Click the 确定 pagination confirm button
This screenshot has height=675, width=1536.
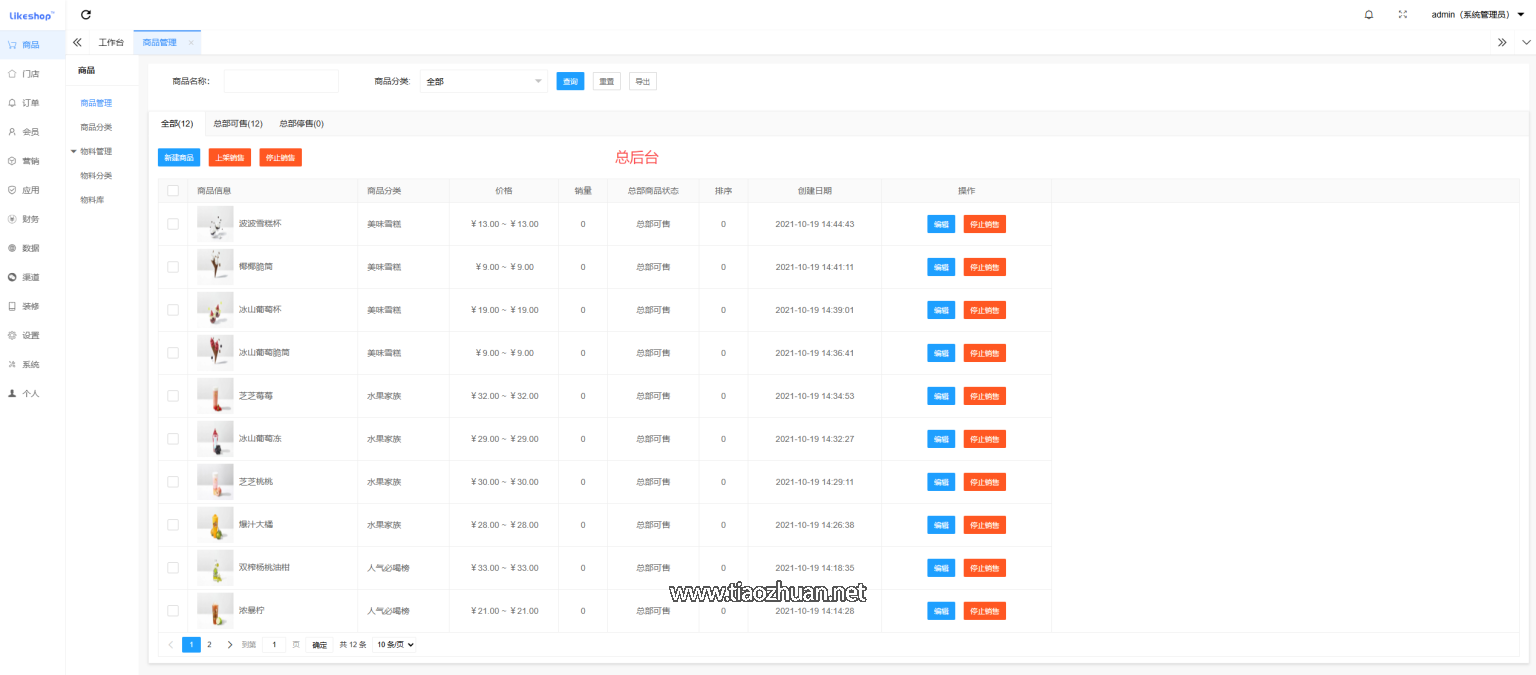[x=320, y=645]
